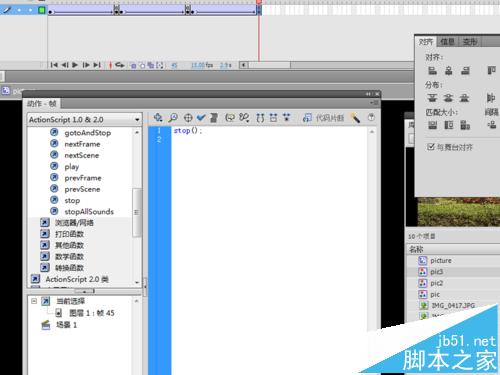Click the insert target path crosshair icon

click(188, 118)
